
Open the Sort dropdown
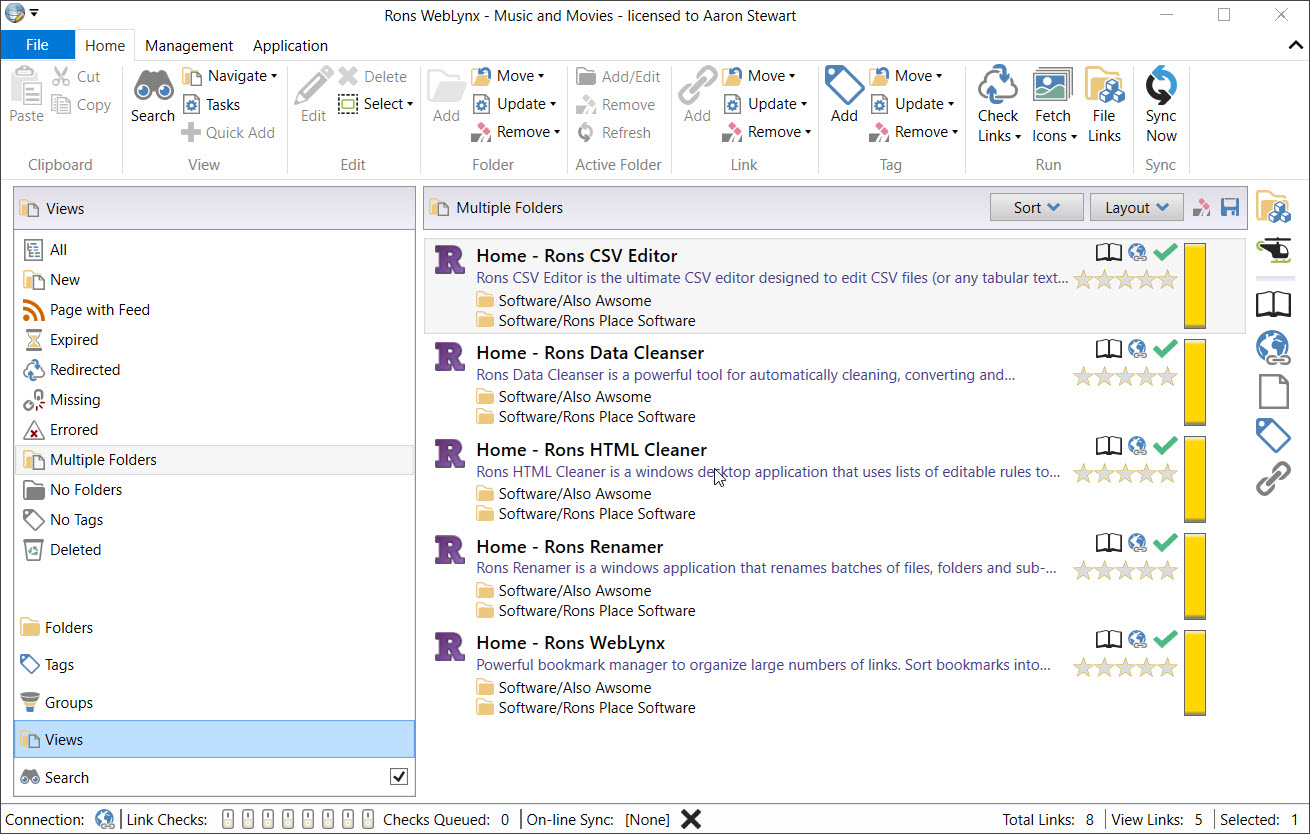pyautogui.click(x=1037, y=207)
